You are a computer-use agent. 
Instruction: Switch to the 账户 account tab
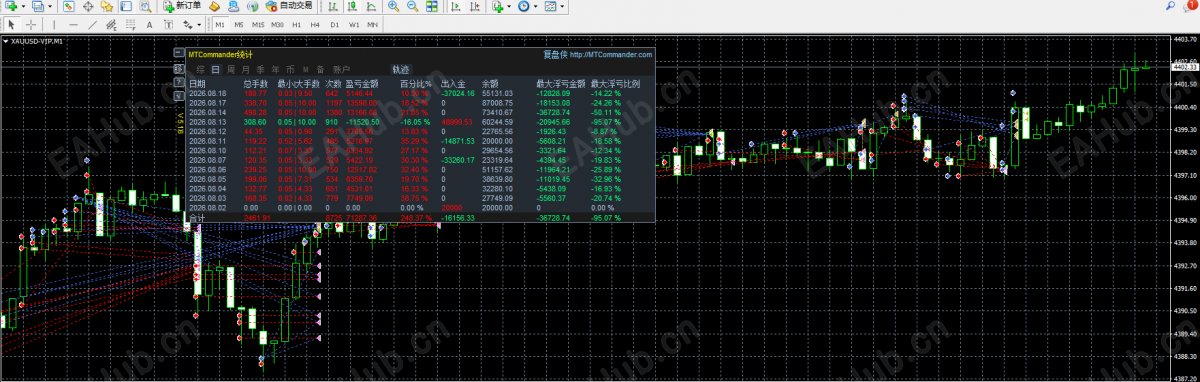click(341, 70)
